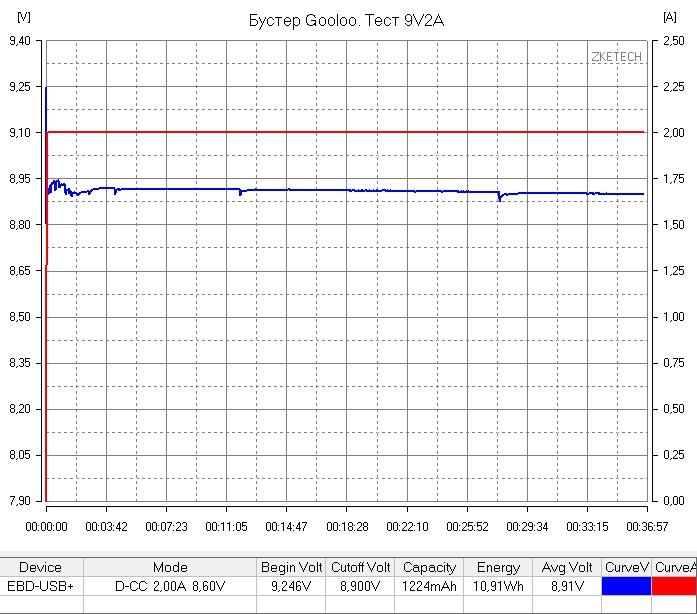Select the Mode column header
This screenshot has height=614, width=697.
[169, 567]
